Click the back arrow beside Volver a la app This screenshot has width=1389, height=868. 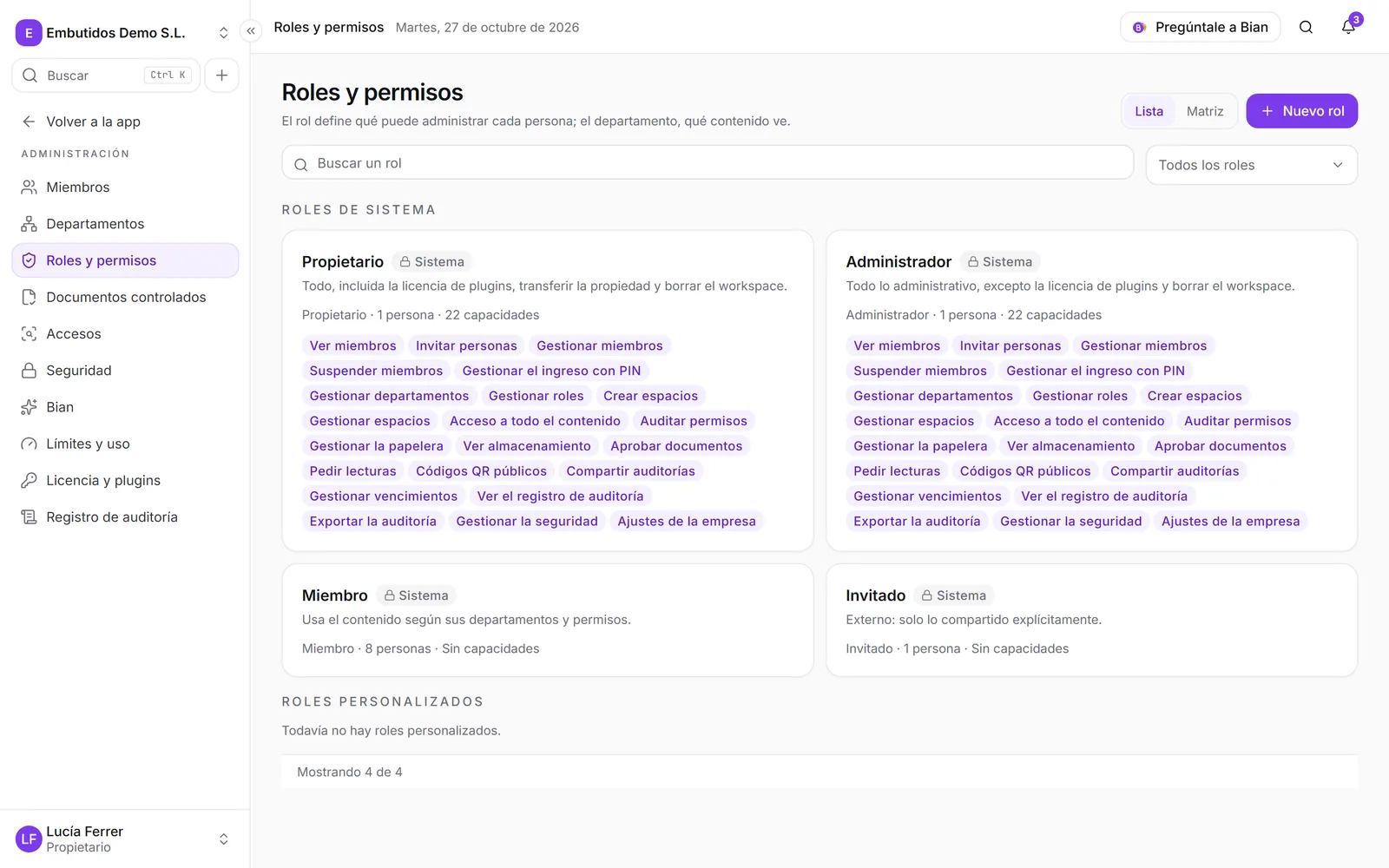pyautogui.click(x=29, y=122)
